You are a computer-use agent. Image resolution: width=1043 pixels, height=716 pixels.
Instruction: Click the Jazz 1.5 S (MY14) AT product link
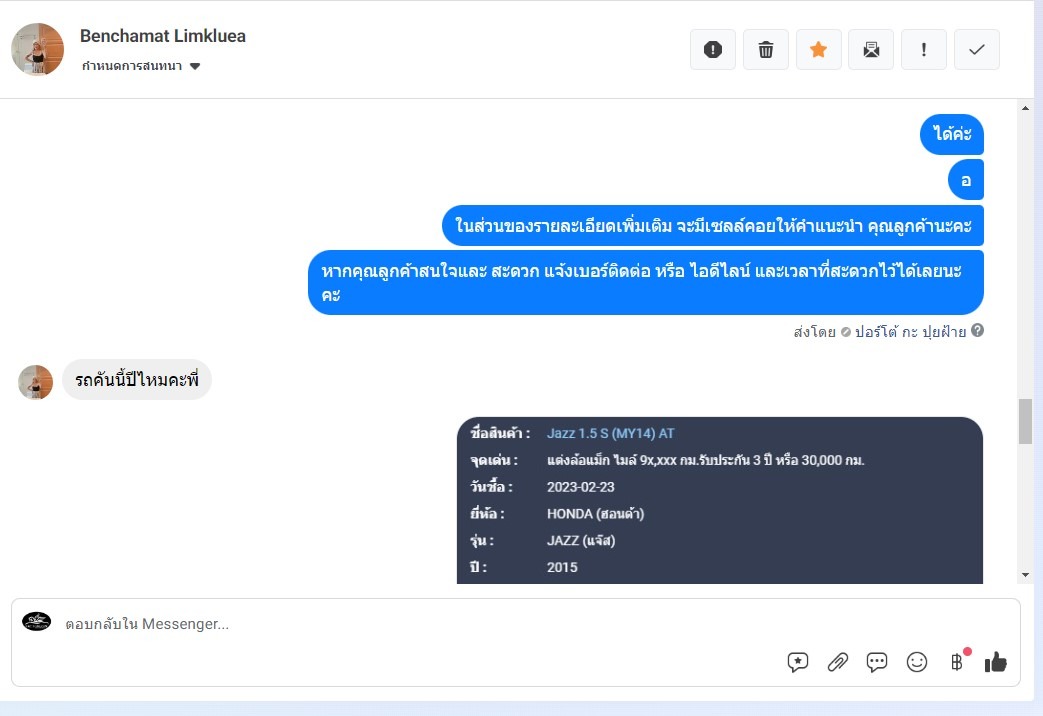click(x=610, y=433)
